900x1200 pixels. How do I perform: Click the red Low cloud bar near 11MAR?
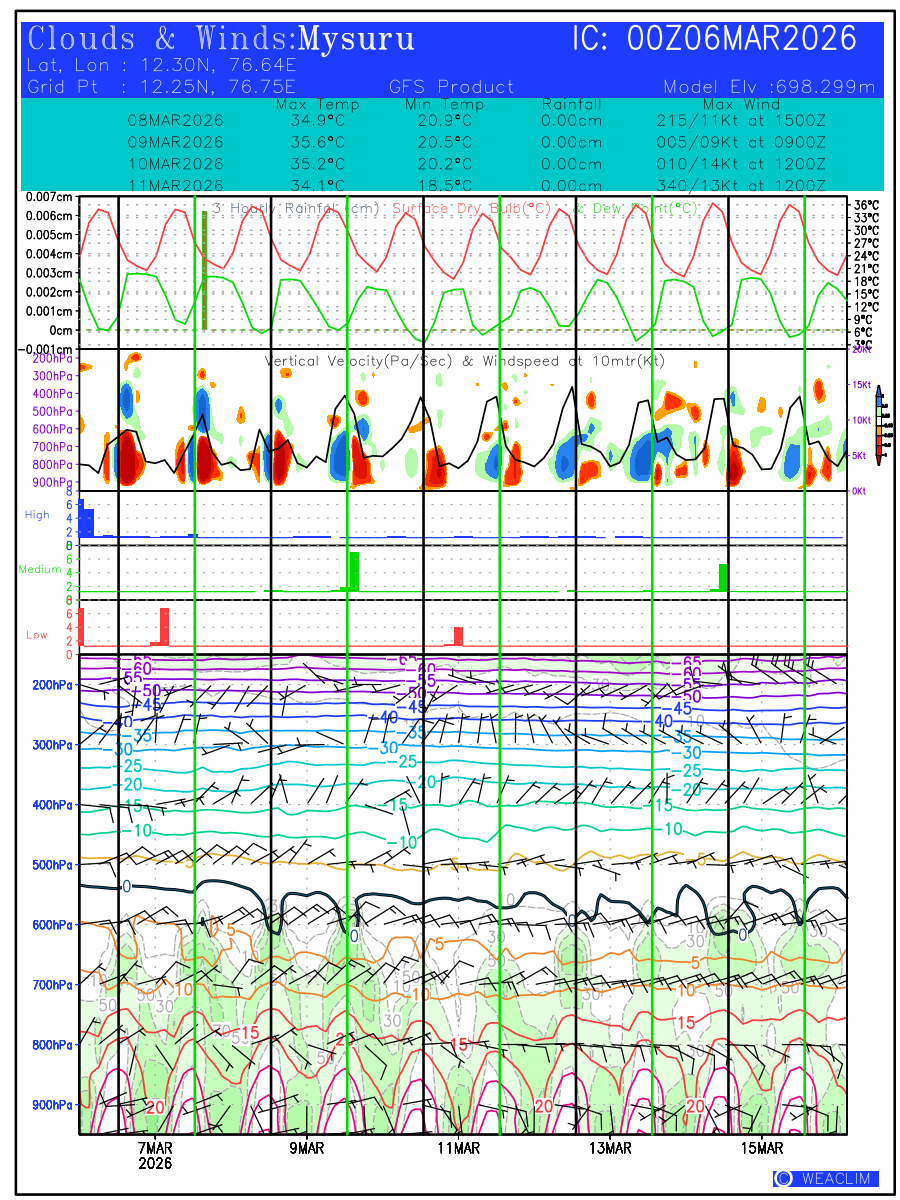coord(458,636)
